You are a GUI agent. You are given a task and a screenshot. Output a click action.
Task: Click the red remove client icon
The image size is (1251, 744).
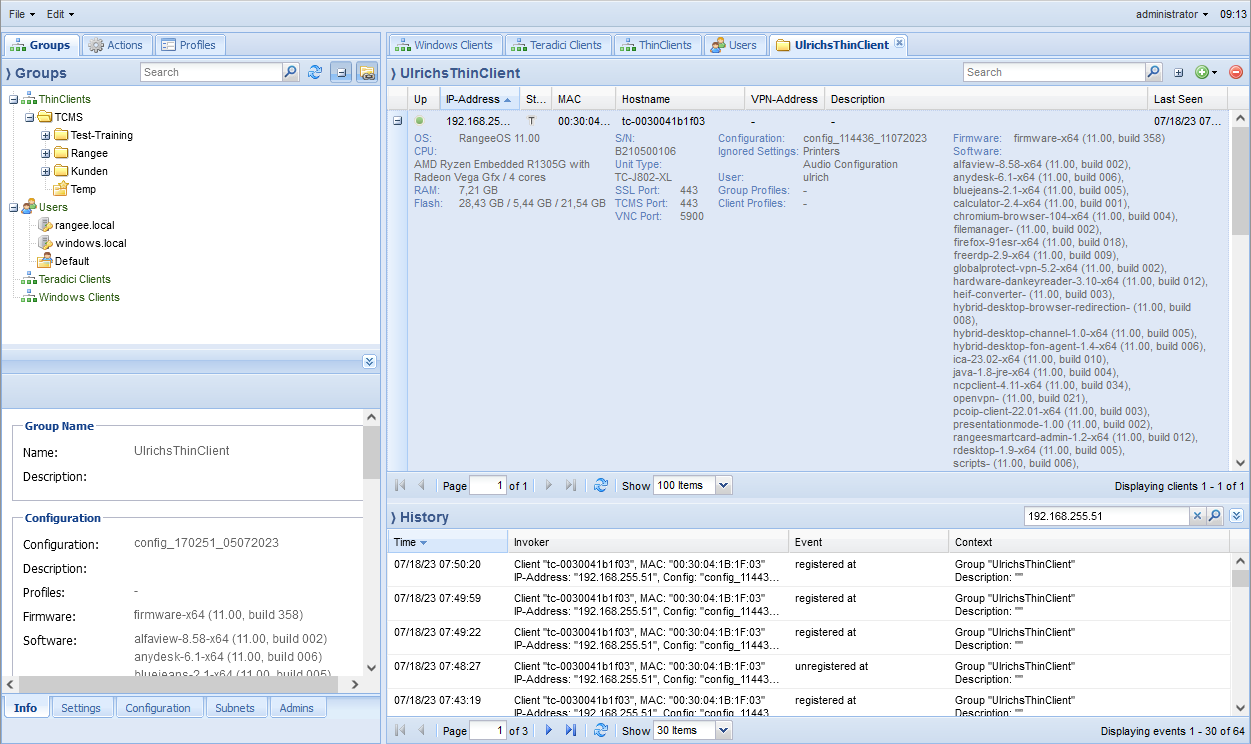[1236, 73]
